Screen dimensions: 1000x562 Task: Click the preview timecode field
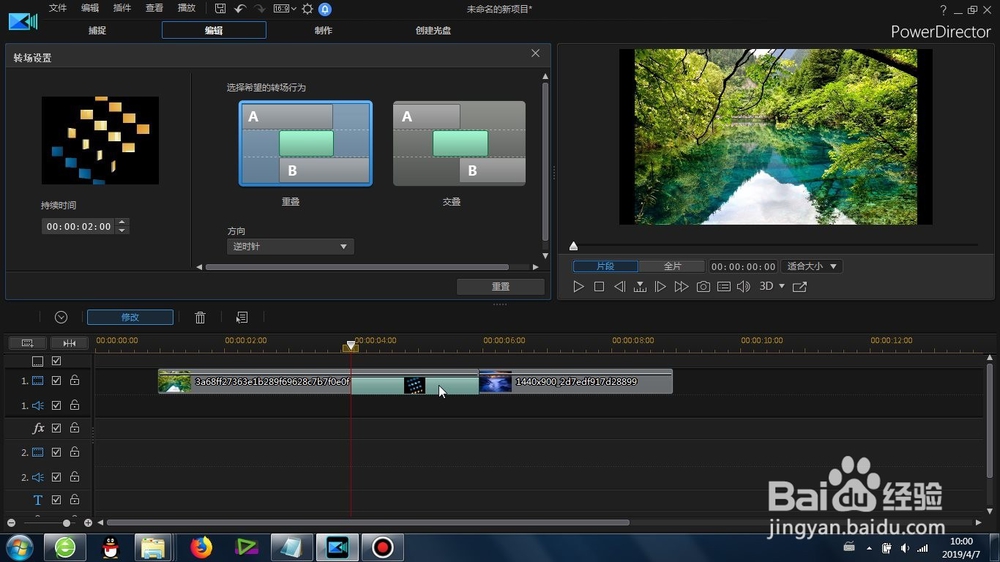[x=743, y=266]
